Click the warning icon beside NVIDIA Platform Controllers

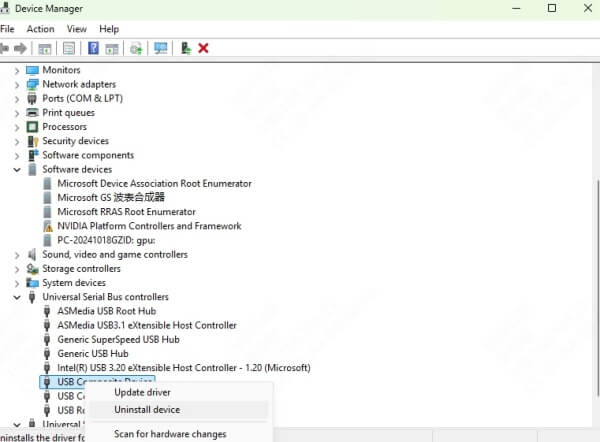coord(48,226)
